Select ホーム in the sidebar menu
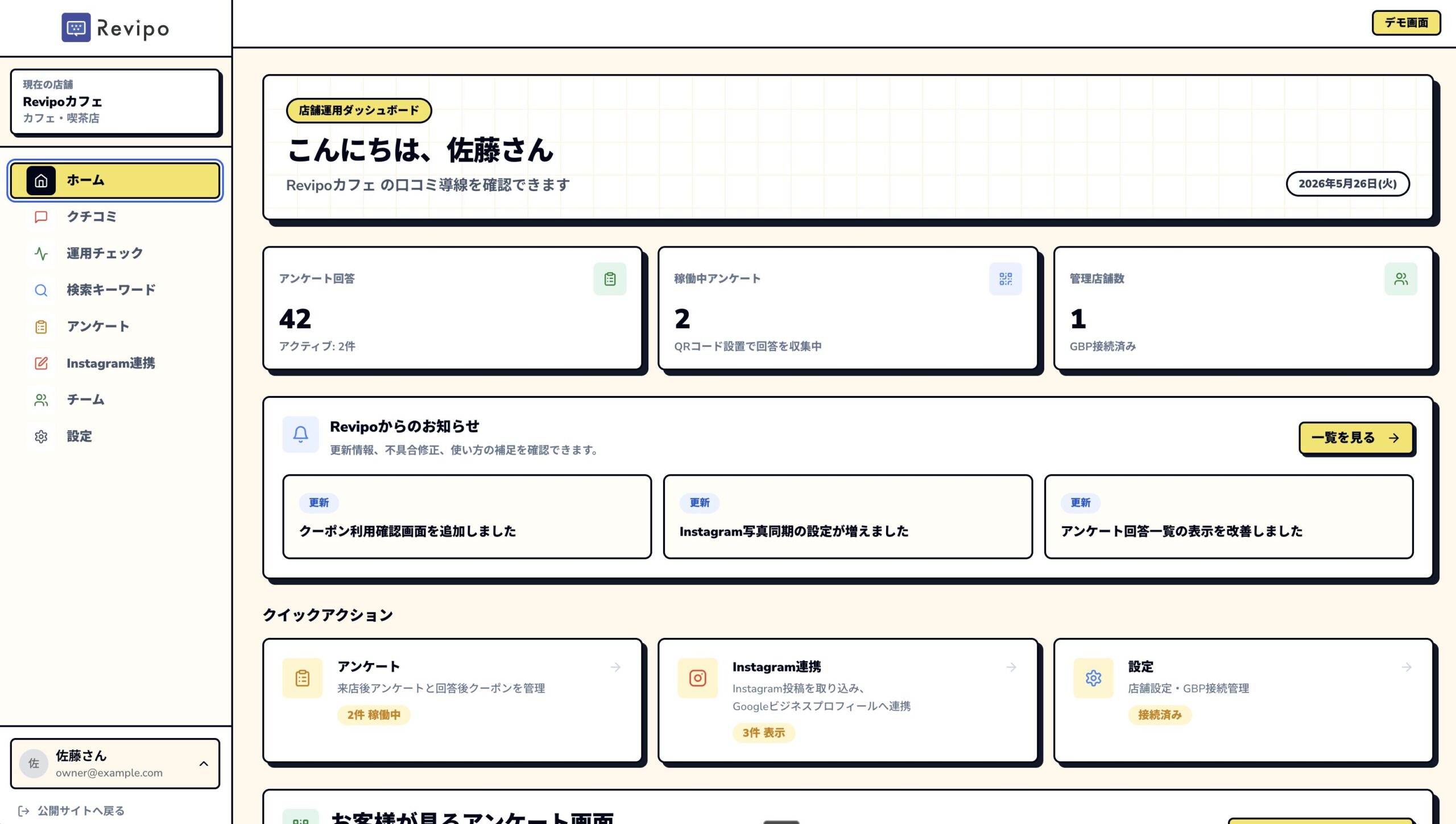 (115, 180)
